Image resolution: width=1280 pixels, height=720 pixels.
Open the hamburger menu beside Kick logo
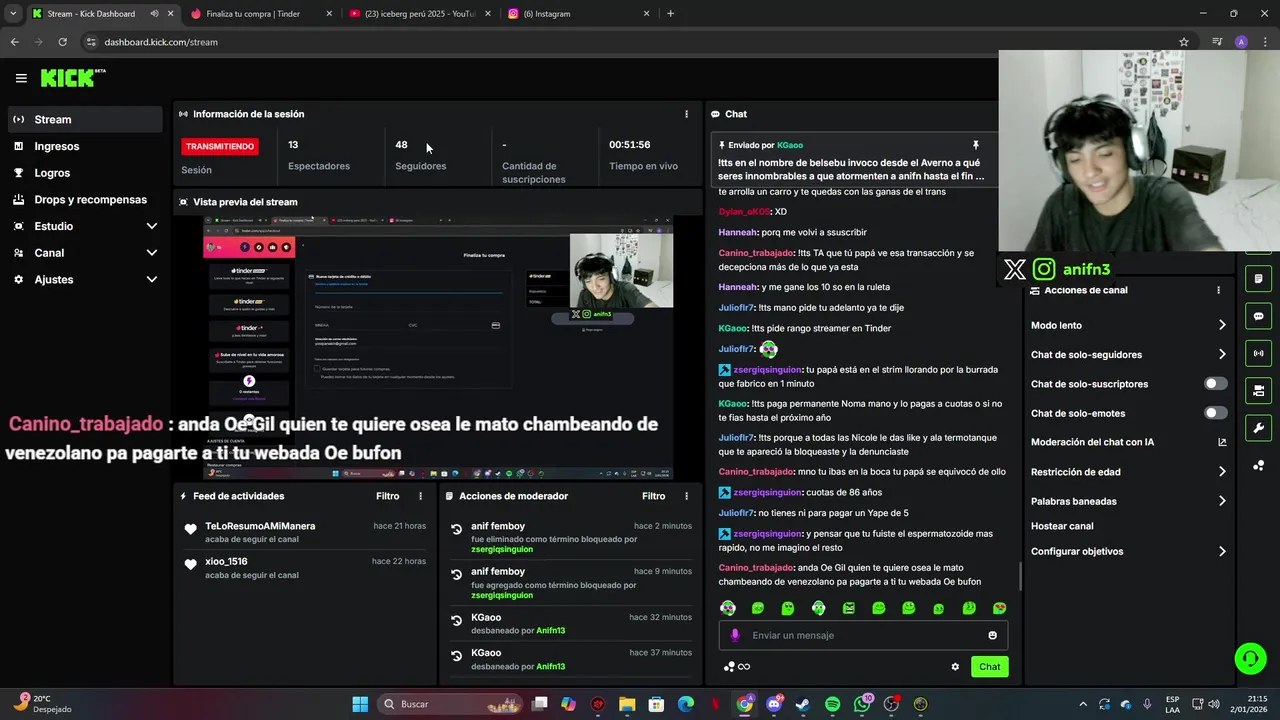click(21, 78)
